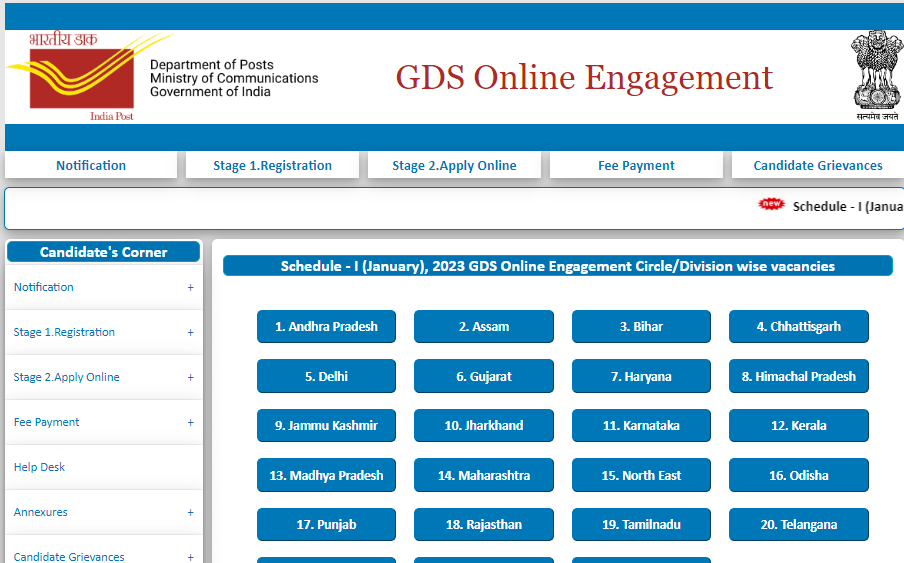Image resolution: width=904 pixels, height=563 pixels.
Task: Click Candidate's Corner panel header
Action: pos(103,252)
